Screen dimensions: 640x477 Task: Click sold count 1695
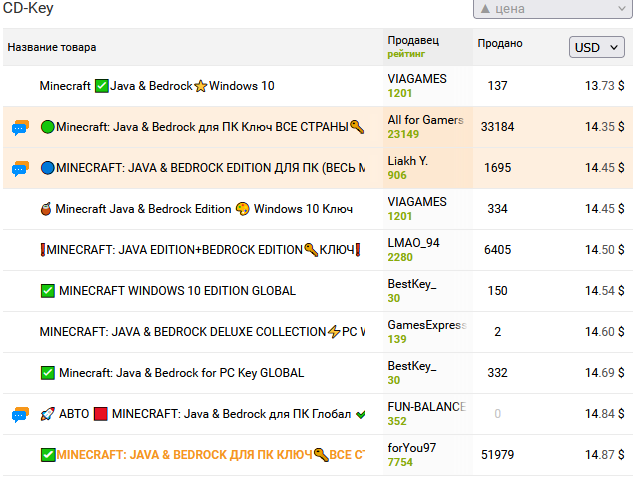point(498,168)
